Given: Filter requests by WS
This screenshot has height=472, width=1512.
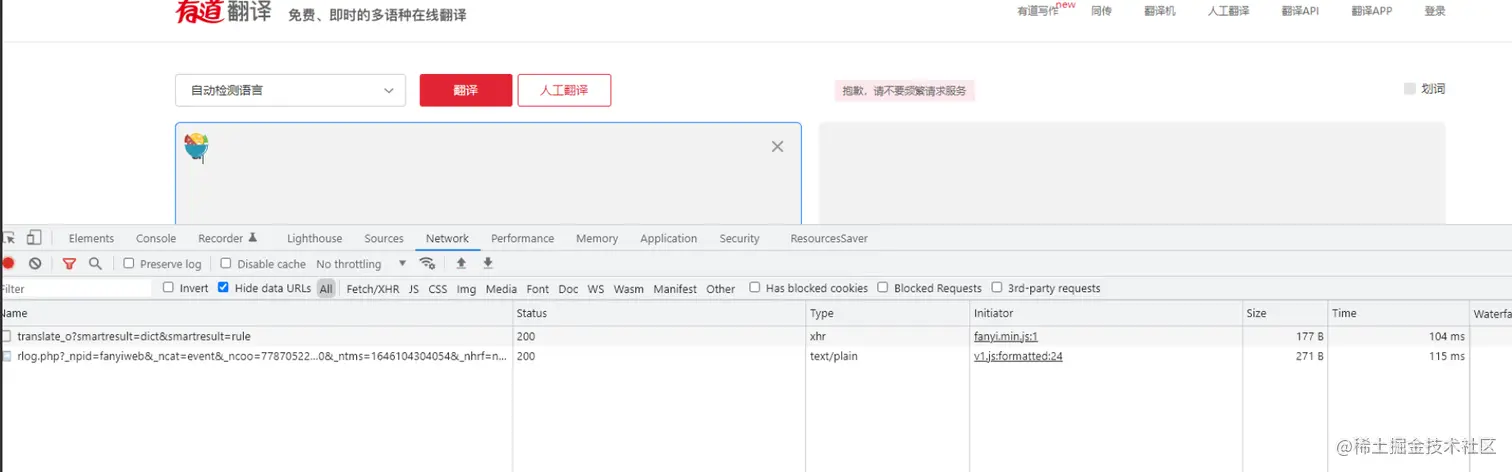Looking at the screenshot, I should 596,289.
